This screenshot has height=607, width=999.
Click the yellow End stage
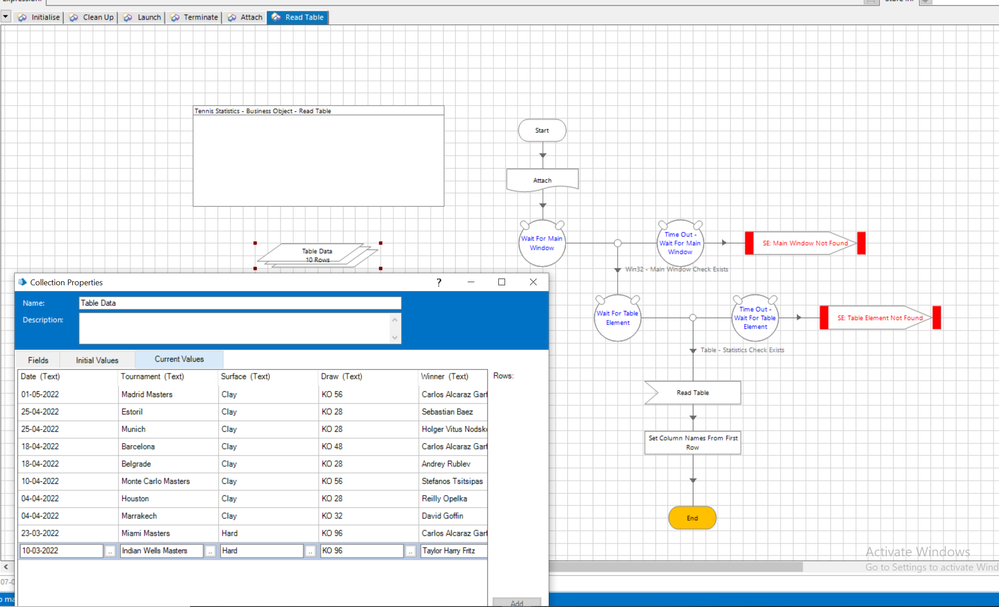tap(692, 518)
